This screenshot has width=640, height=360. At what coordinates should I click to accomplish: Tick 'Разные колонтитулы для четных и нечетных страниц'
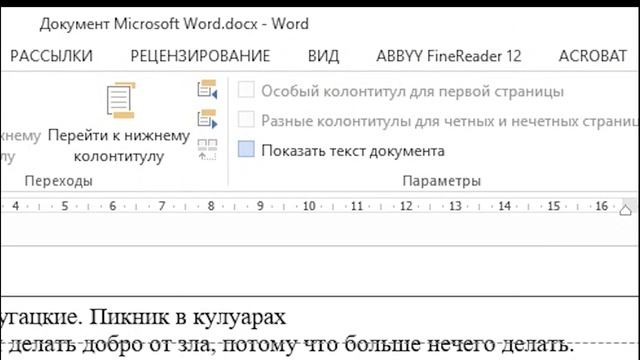coord(246,120)
